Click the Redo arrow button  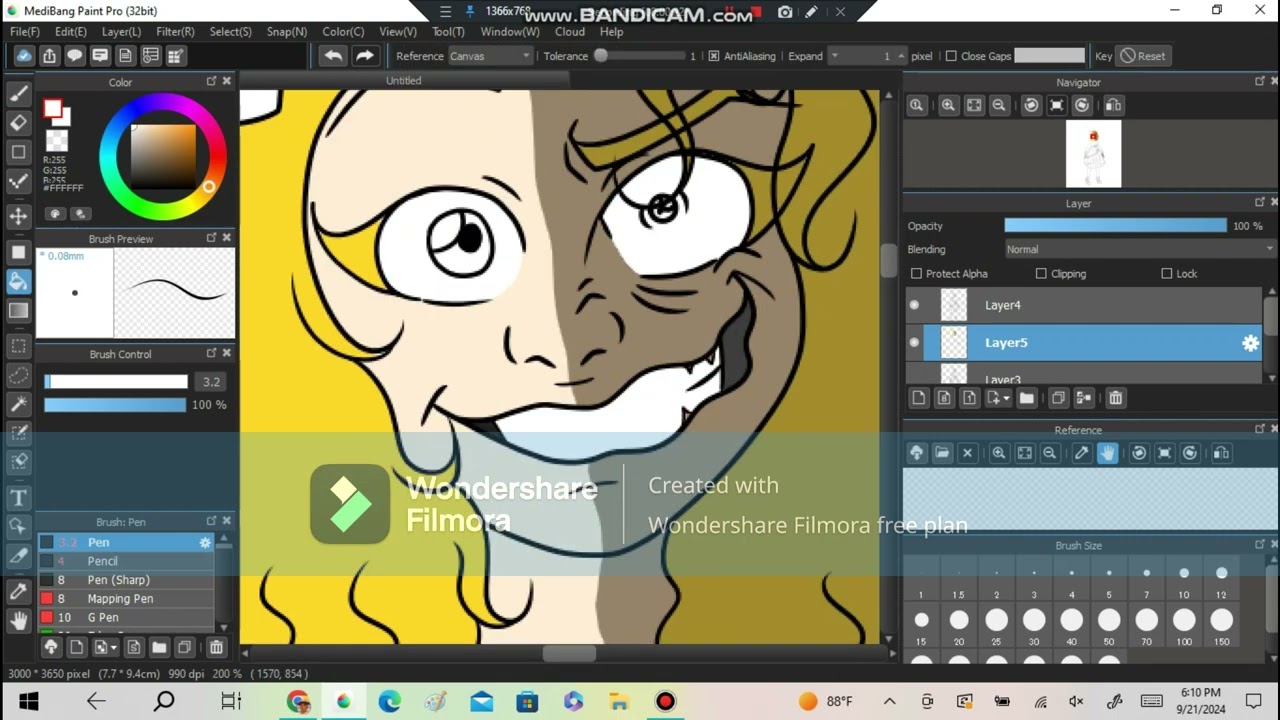tap(365, 56)
